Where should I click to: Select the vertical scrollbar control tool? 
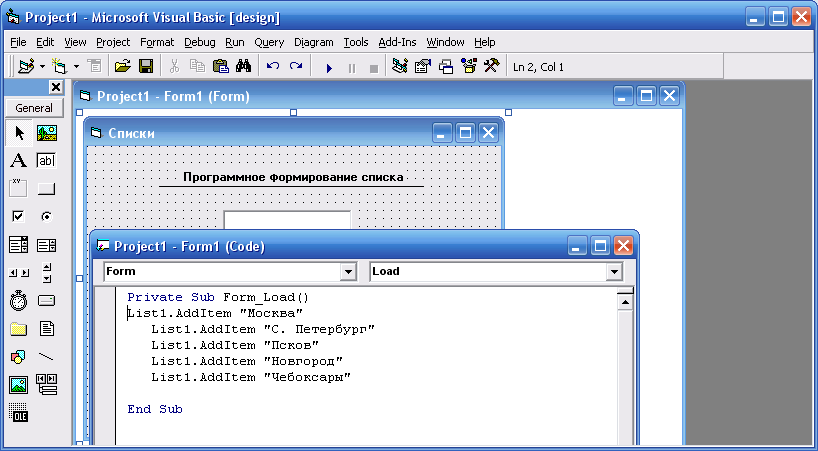click(47, 273)
